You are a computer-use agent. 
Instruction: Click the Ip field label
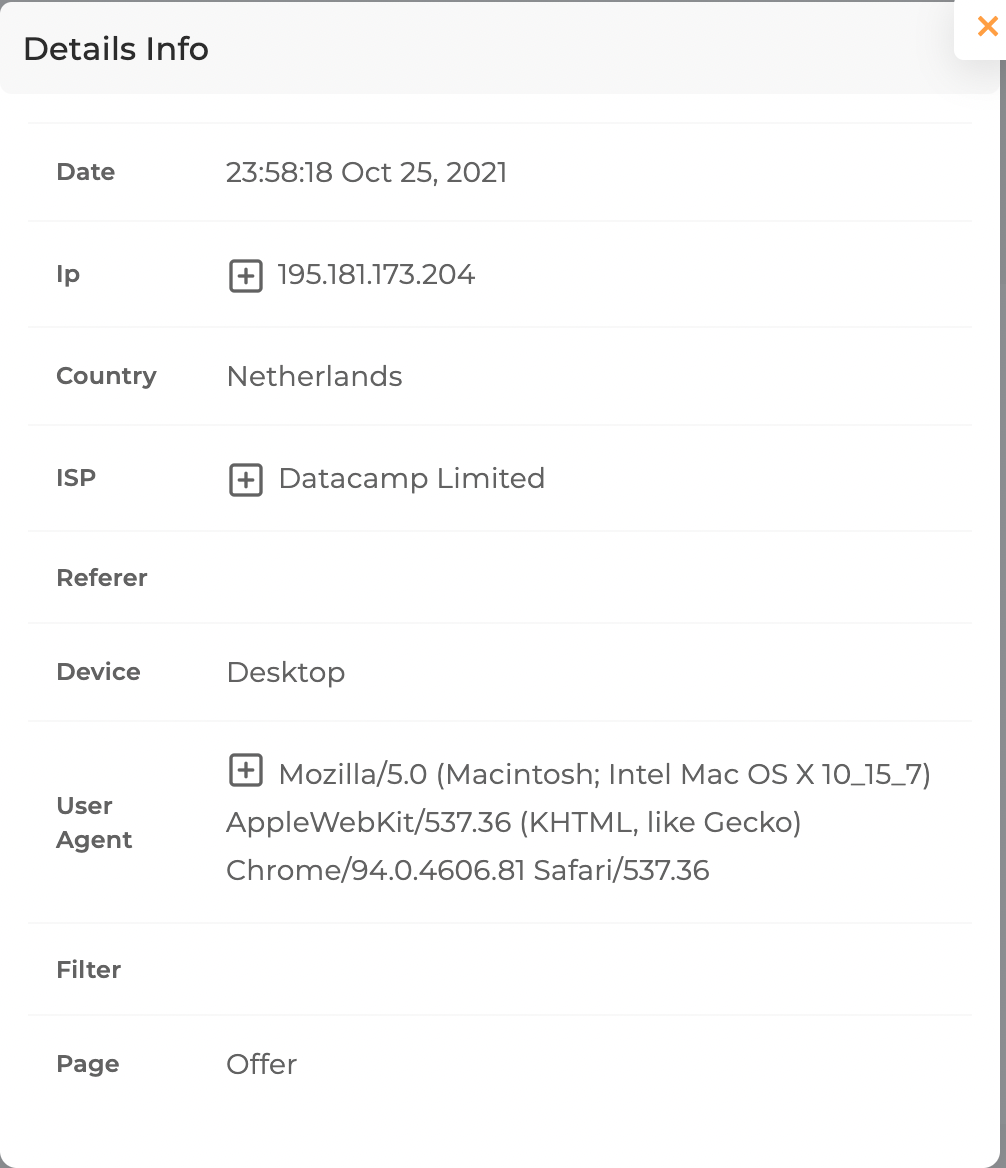(68, 275)
